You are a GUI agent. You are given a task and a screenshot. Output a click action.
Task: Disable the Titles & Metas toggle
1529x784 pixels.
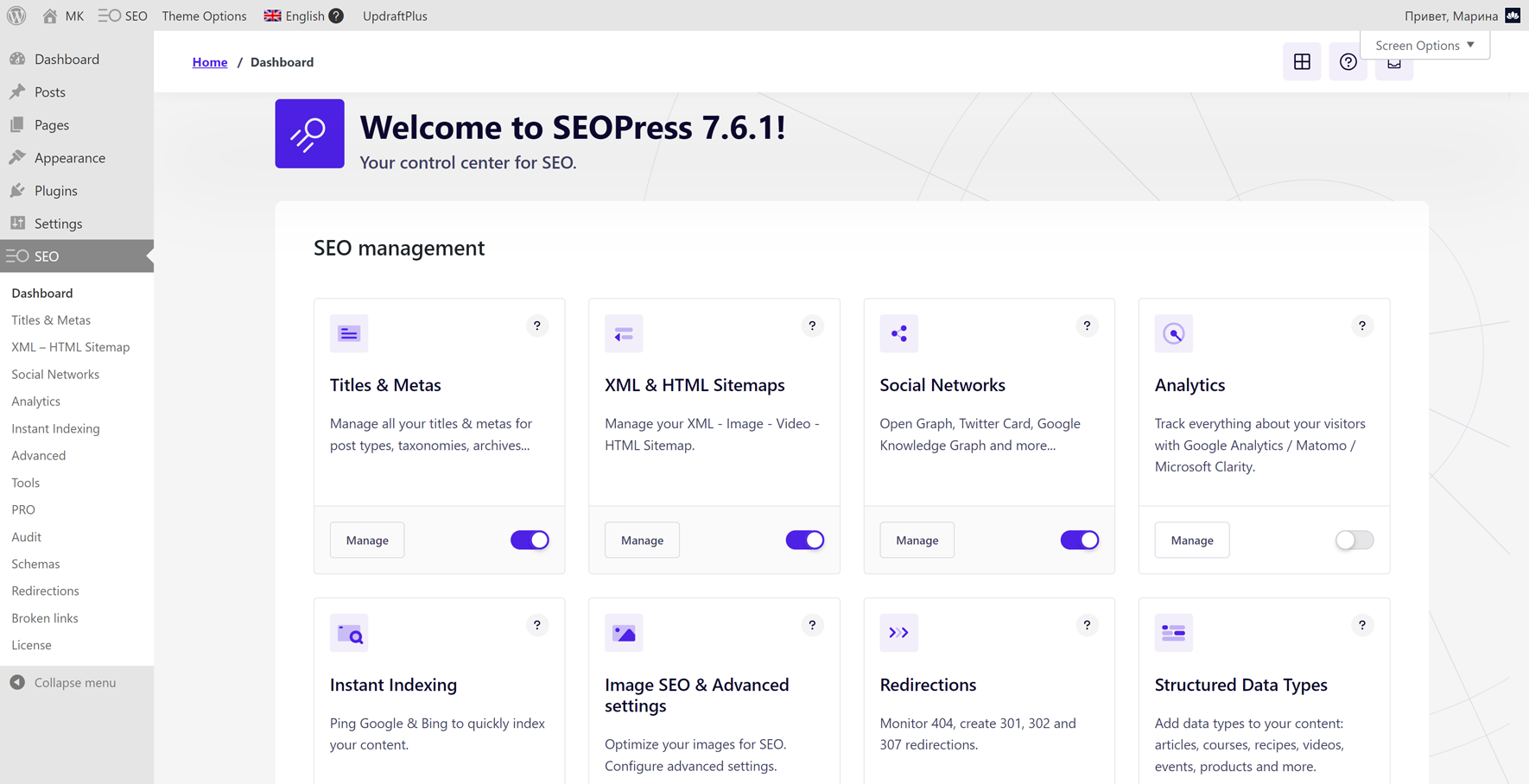pos(530,540)
